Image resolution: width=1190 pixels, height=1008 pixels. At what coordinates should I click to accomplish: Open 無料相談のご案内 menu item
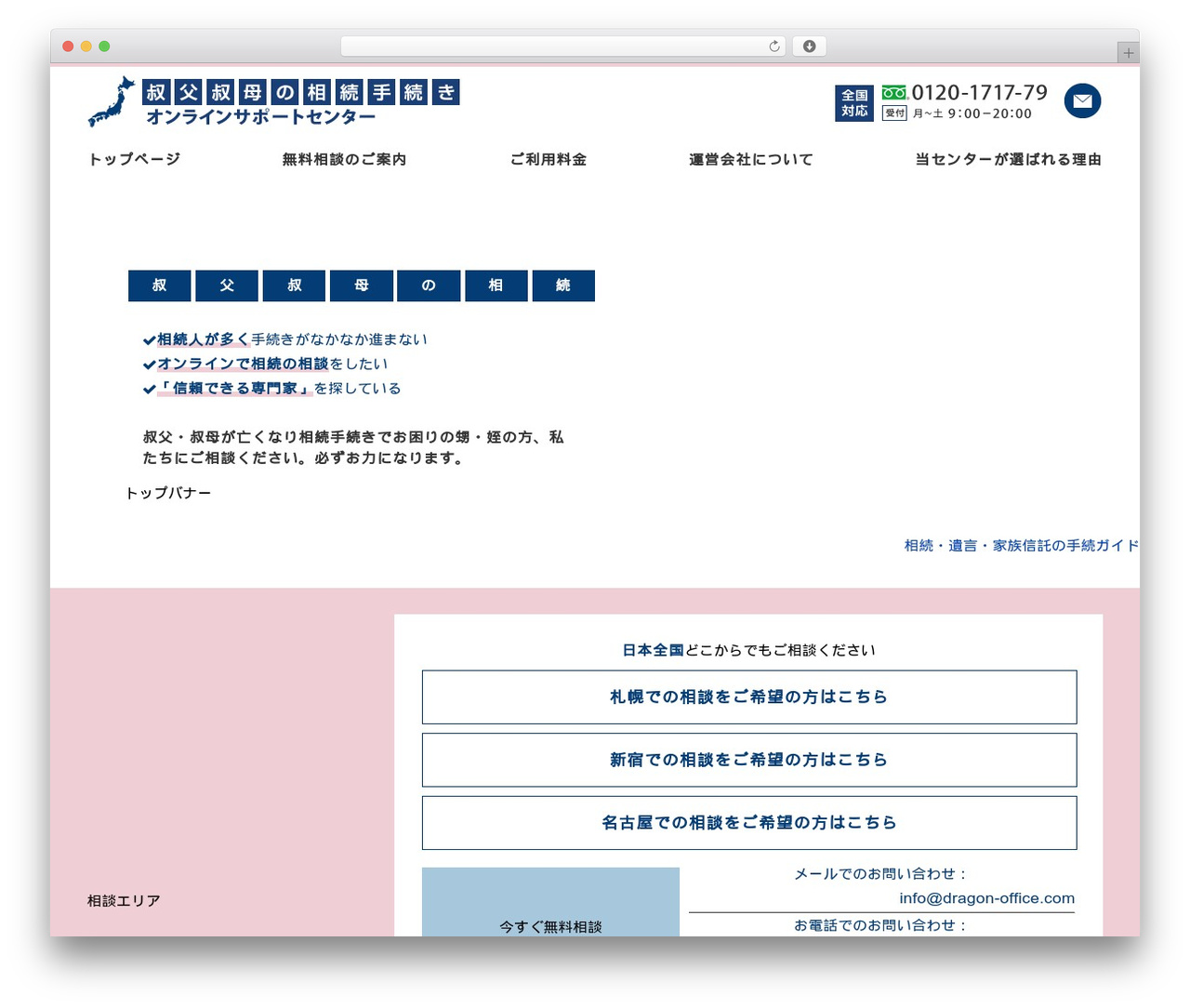[344, 159]
